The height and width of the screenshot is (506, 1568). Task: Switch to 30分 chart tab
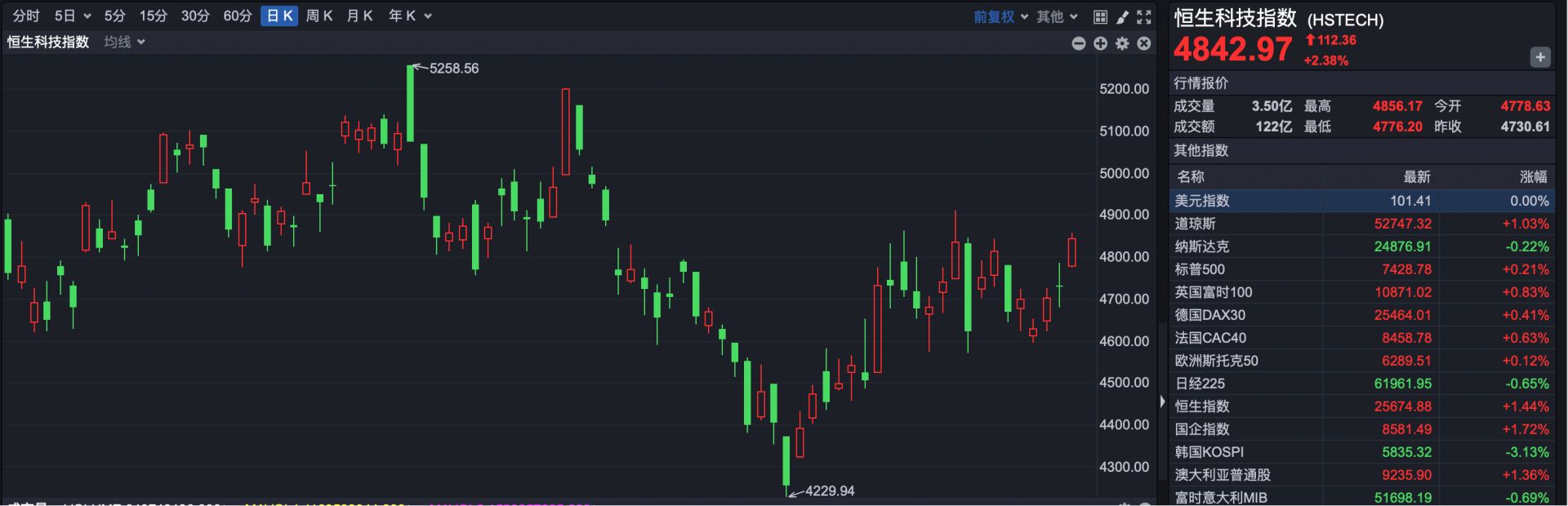[x=195, y=16]
